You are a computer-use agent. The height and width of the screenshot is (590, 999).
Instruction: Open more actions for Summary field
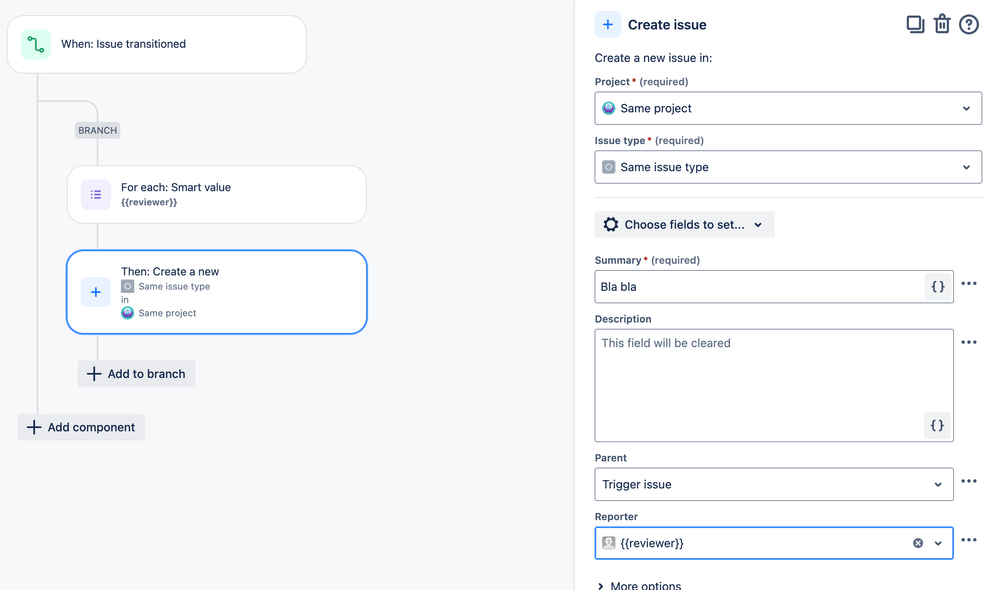[x=969, y=284]
